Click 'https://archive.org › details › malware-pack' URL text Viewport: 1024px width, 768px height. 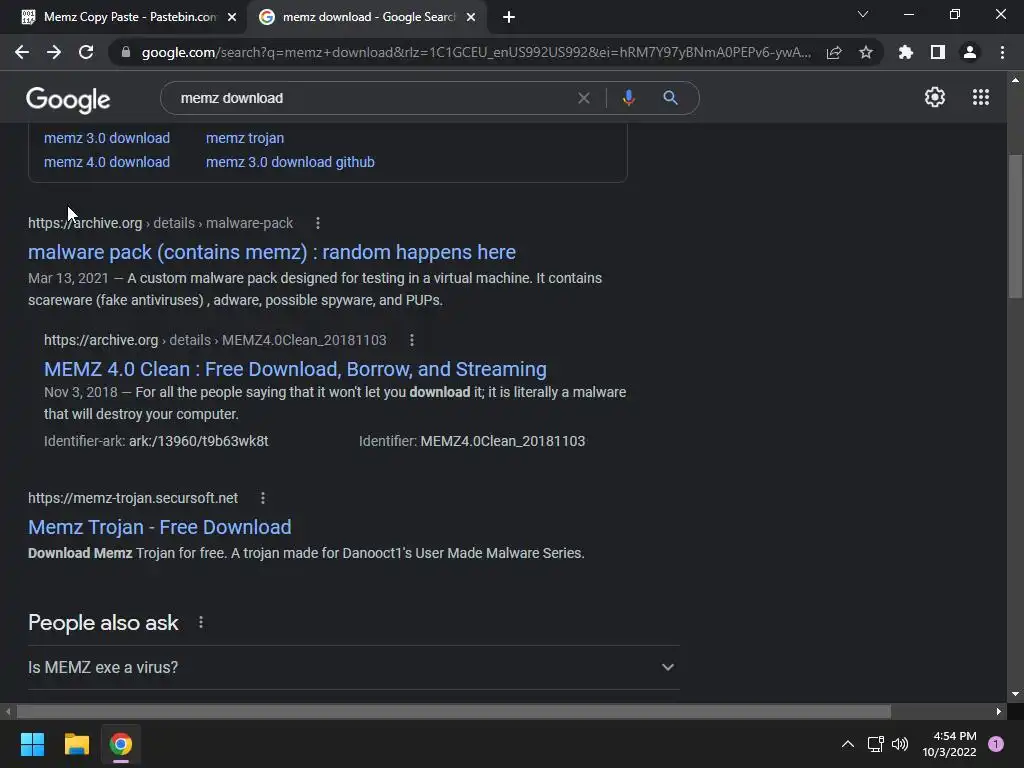pyautogui.click(x=161, y=223)
